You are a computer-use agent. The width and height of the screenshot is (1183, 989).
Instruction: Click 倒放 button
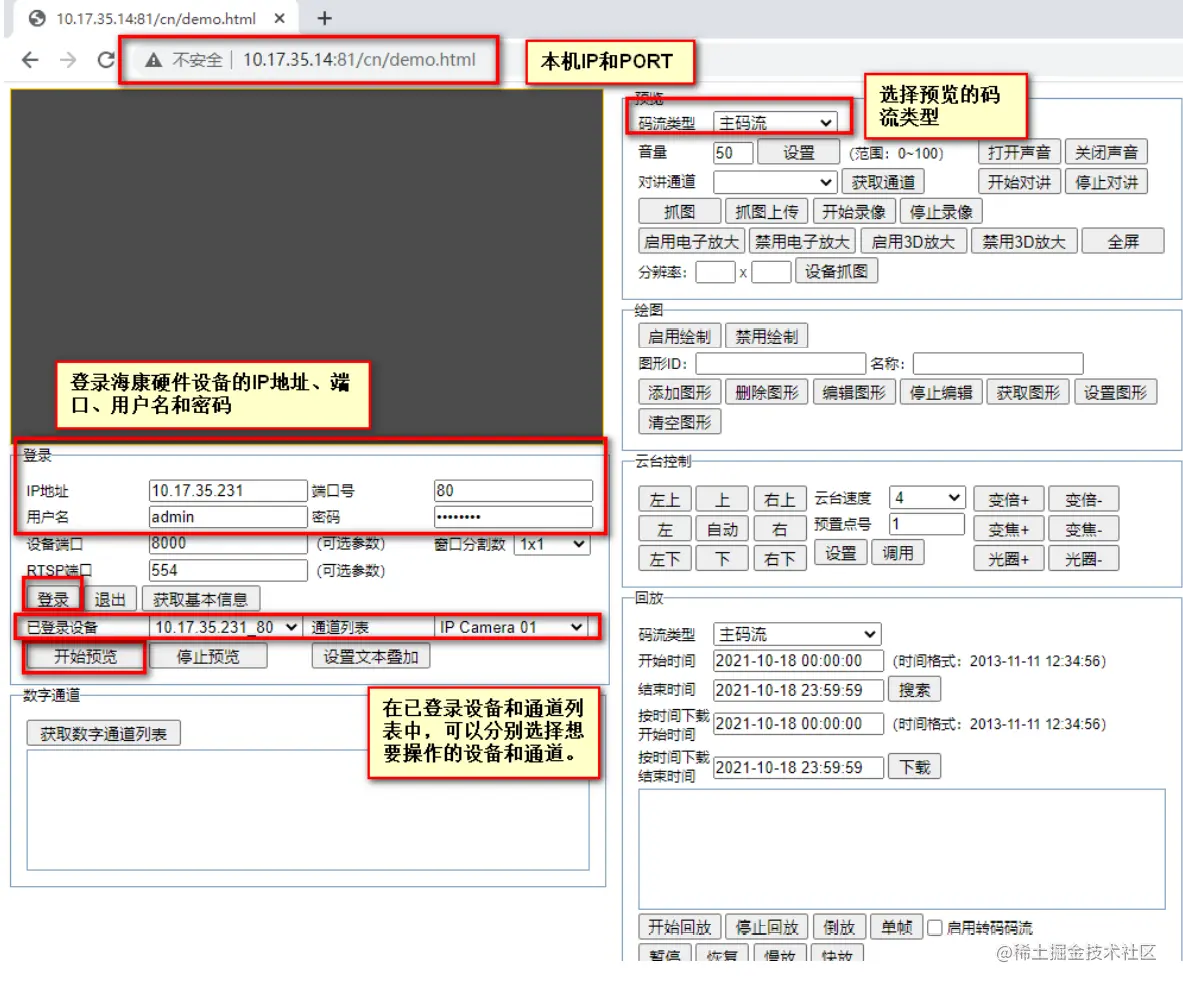pos(839,926)
